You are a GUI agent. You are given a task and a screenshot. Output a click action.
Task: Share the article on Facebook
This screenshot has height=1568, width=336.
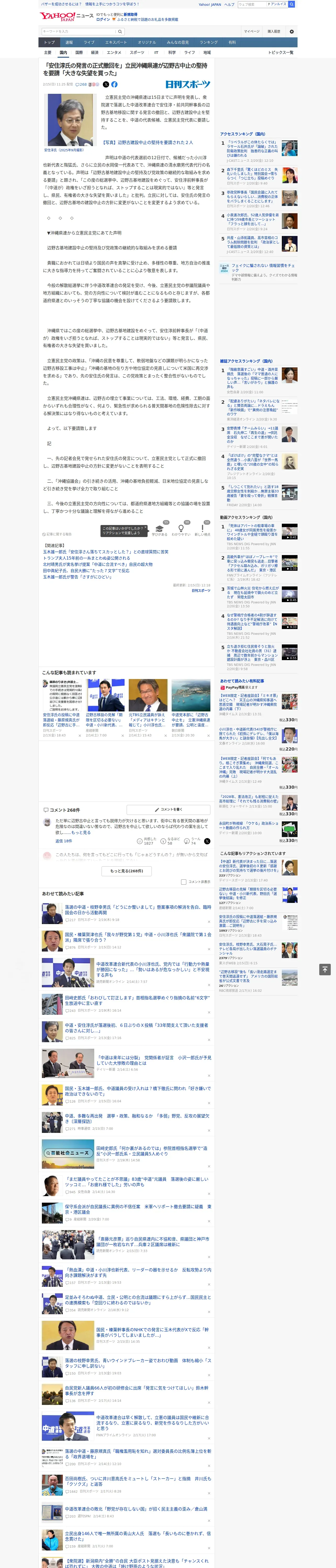(x=114, y=85)
